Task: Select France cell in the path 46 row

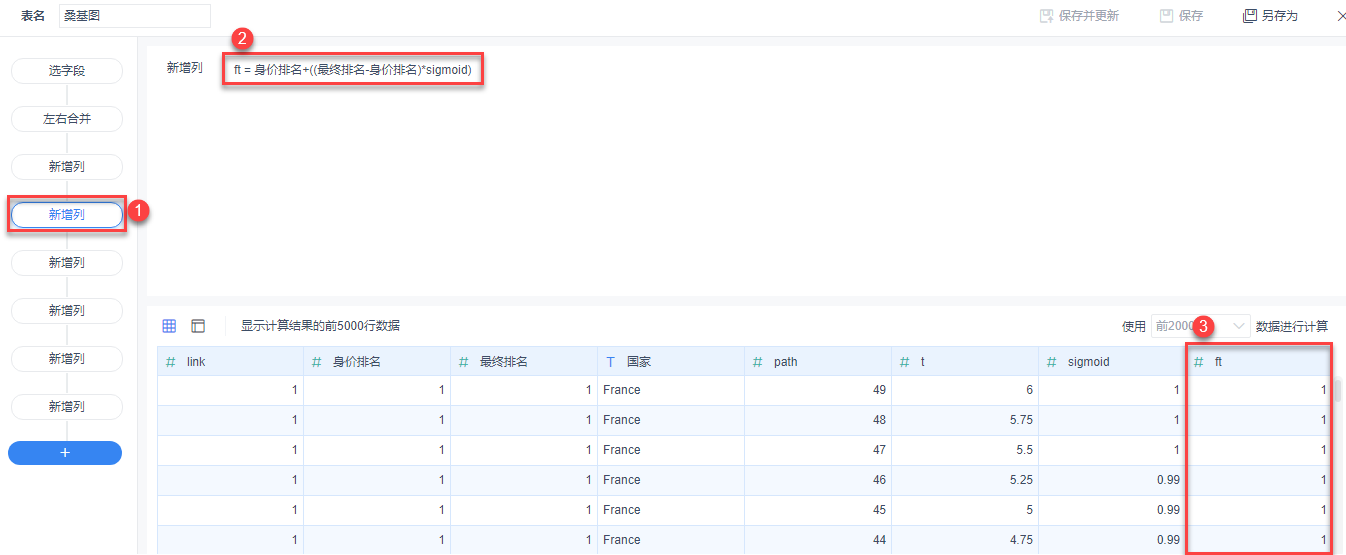Action: (x=671, y=480)
